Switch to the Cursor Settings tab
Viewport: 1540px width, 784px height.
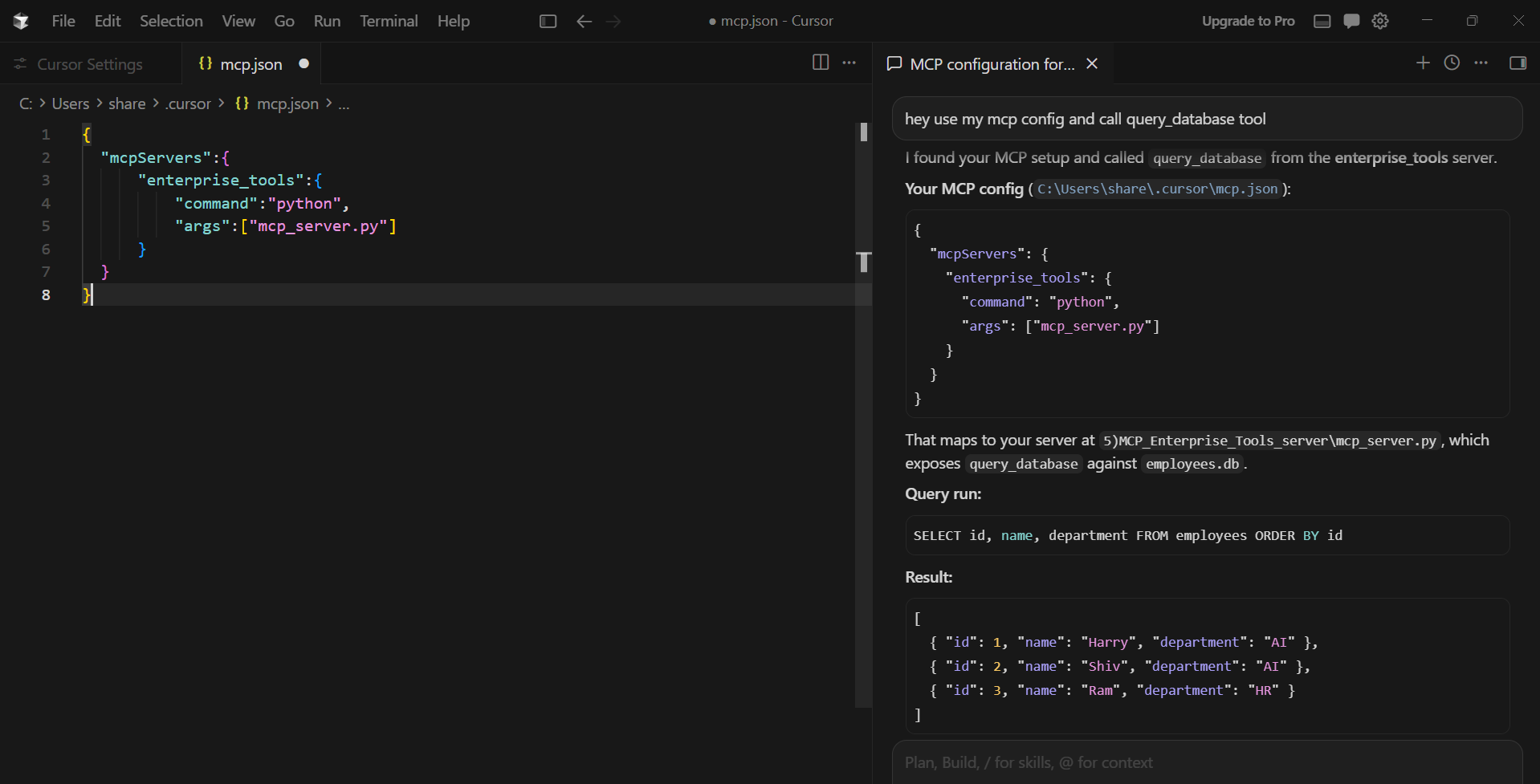(x=90, y=63)
